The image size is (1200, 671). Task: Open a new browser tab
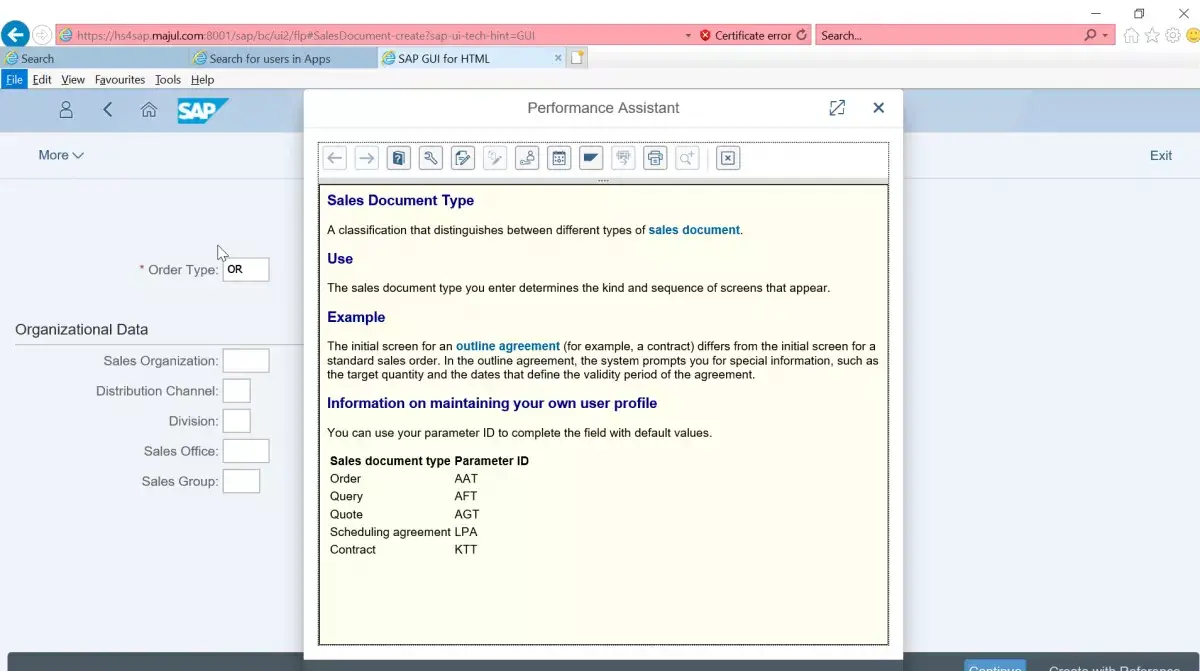(x=577, y=58)
